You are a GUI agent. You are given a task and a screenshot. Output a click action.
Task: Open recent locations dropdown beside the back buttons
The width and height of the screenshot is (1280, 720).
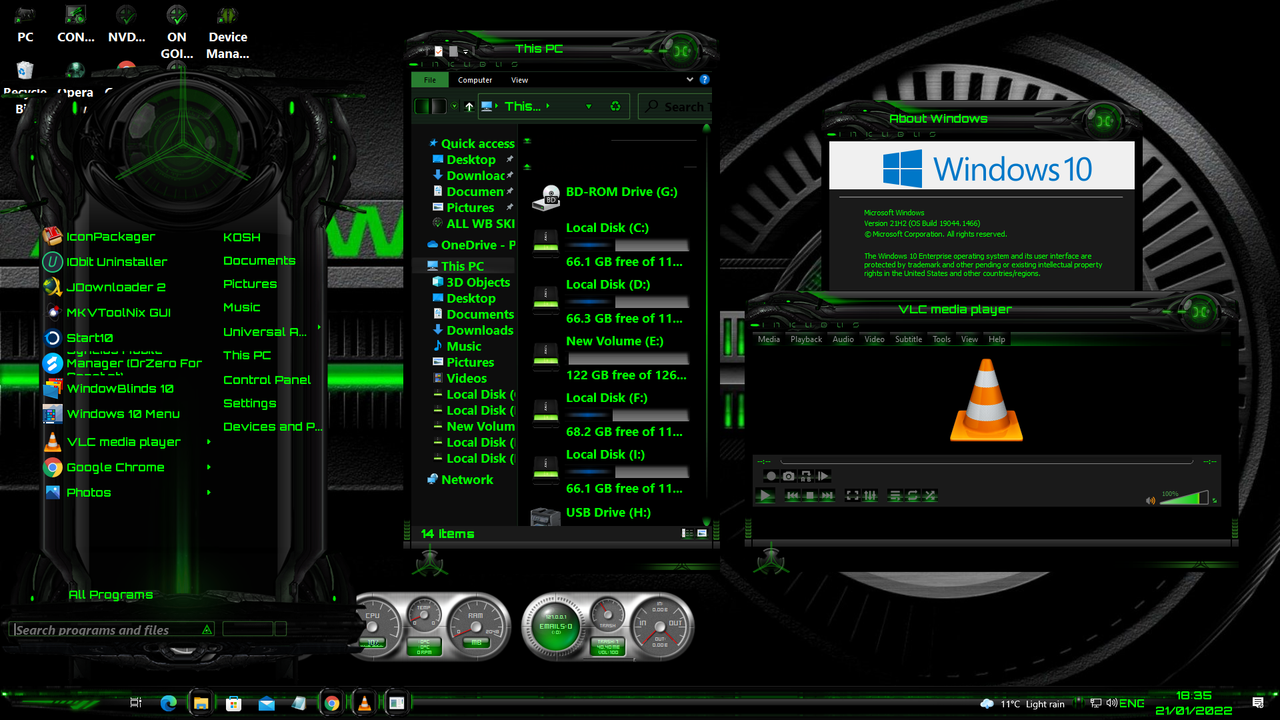coord(454,106)
